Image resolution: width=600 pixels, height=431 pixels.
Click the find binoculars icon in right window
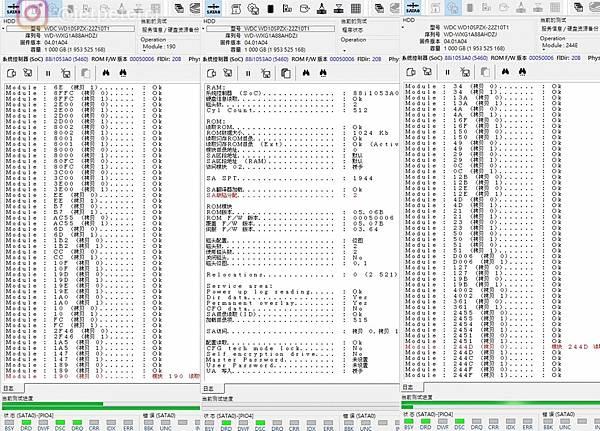coord(505,72)
